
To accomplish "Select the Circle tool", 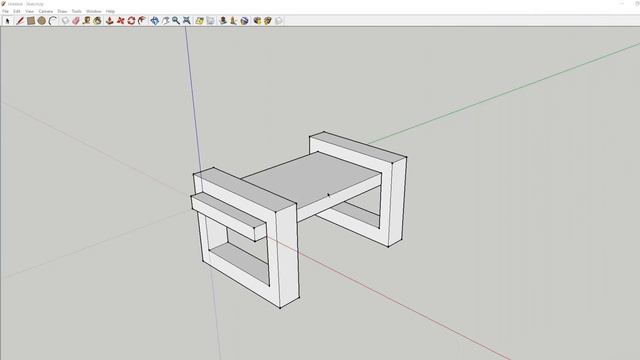I will click(42, 20).
